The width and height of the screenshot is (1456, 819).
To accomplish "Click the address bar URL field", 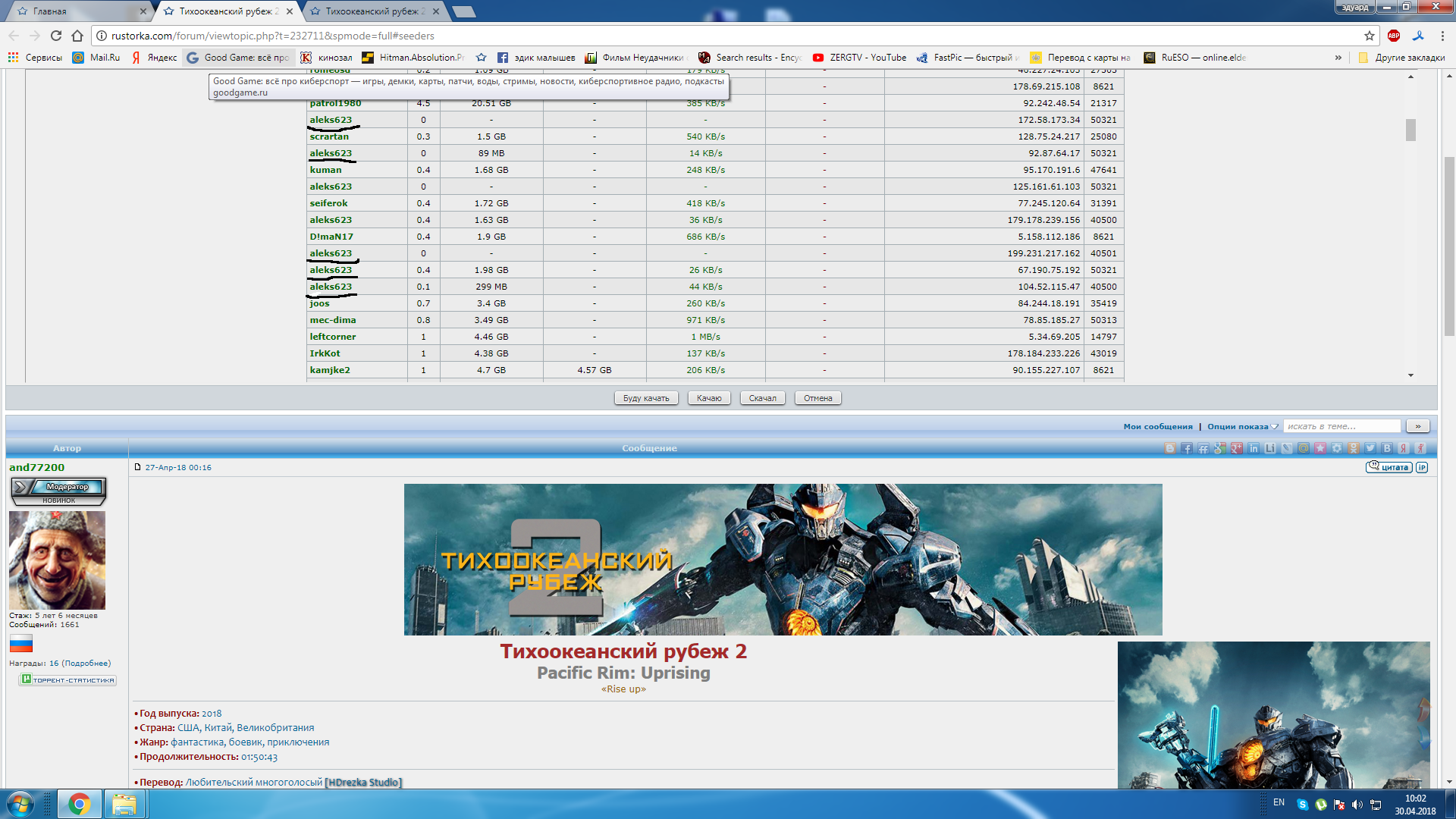I will point(728,36).
